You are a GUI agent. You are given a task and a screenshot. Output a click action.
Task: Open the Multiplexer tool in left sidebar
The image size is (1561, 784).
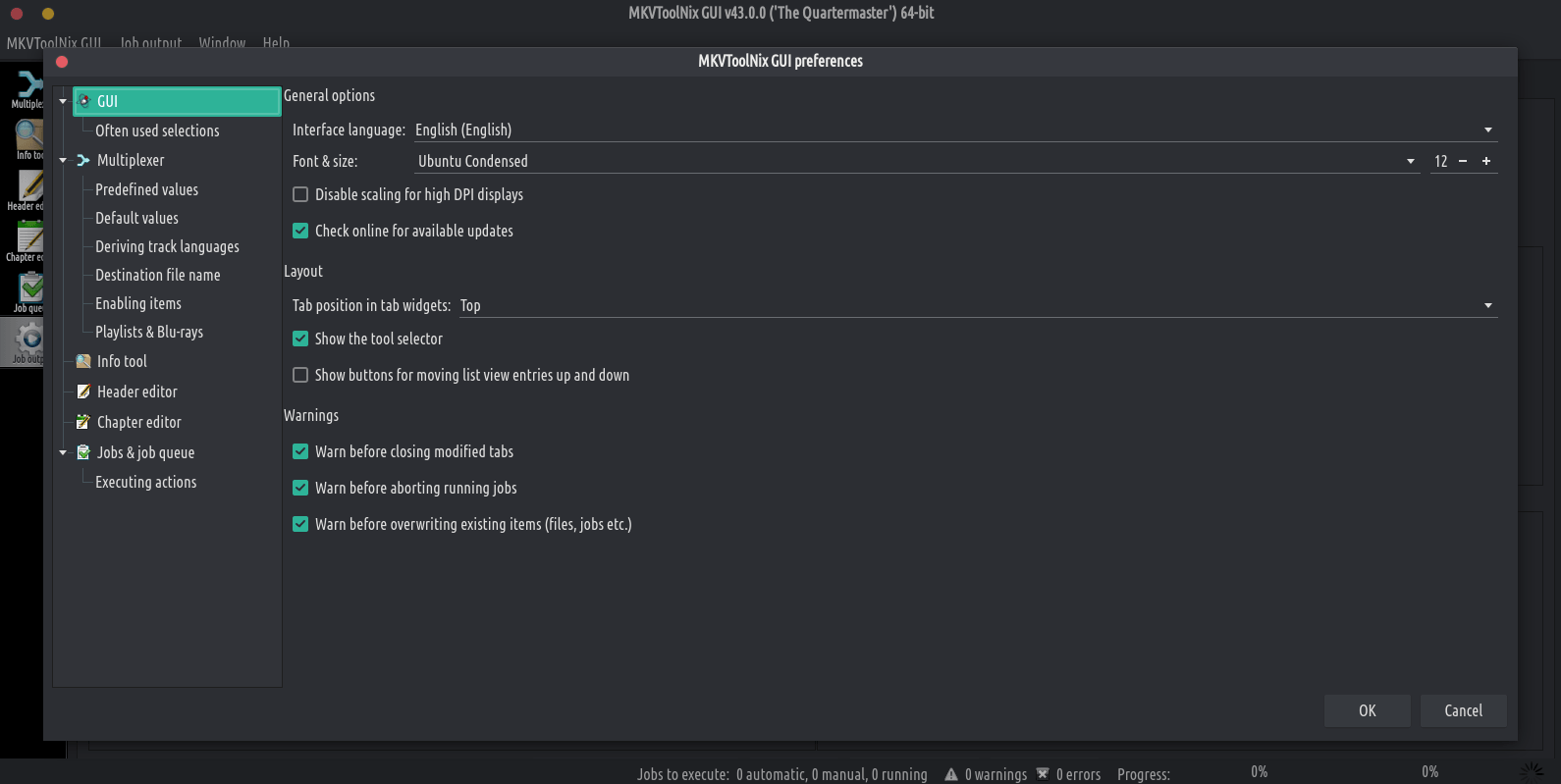tap(27, 87)
